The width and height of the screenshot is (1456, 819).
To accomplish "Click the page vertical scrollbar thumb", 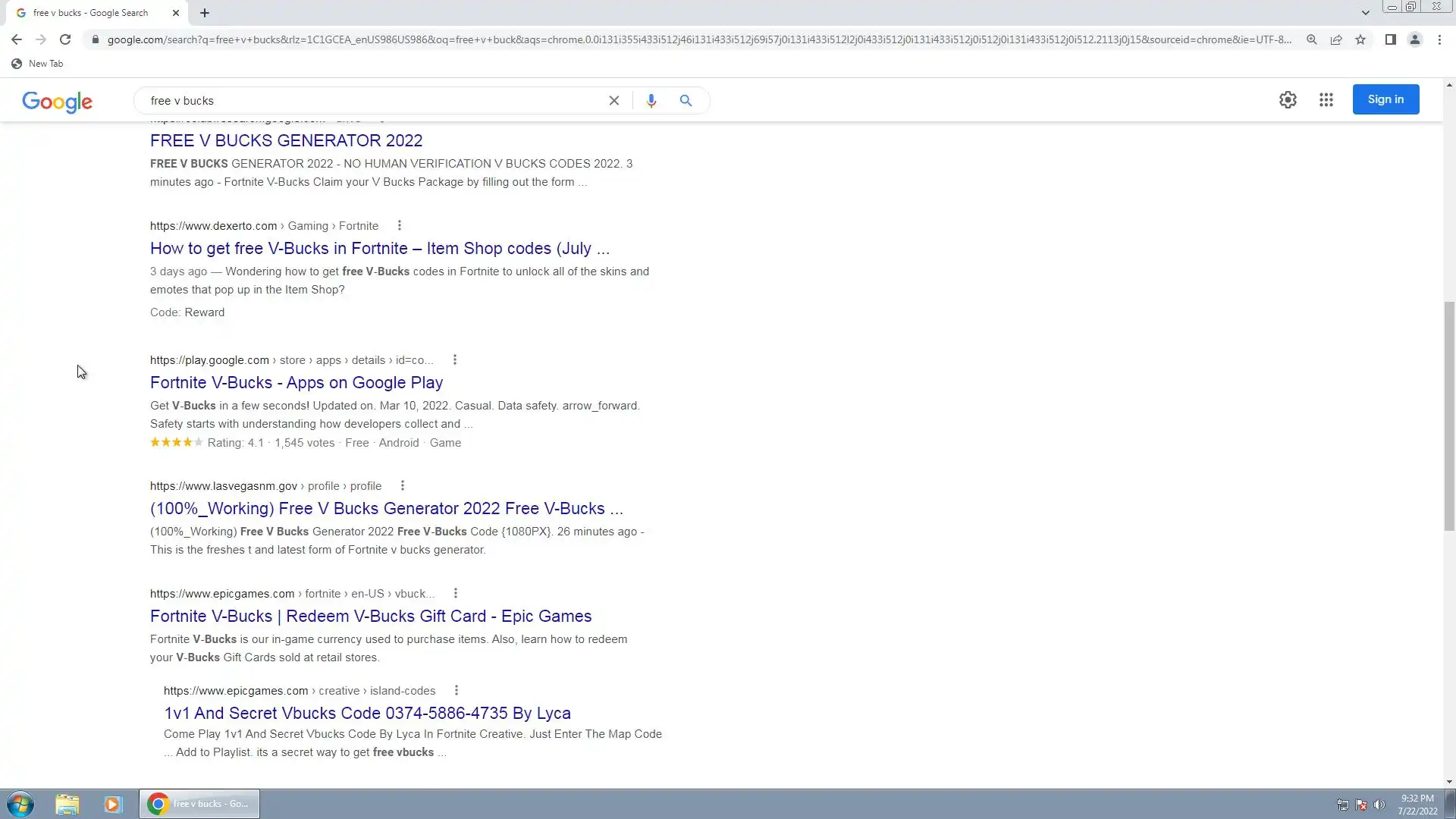I will (x=1449, y=417).
